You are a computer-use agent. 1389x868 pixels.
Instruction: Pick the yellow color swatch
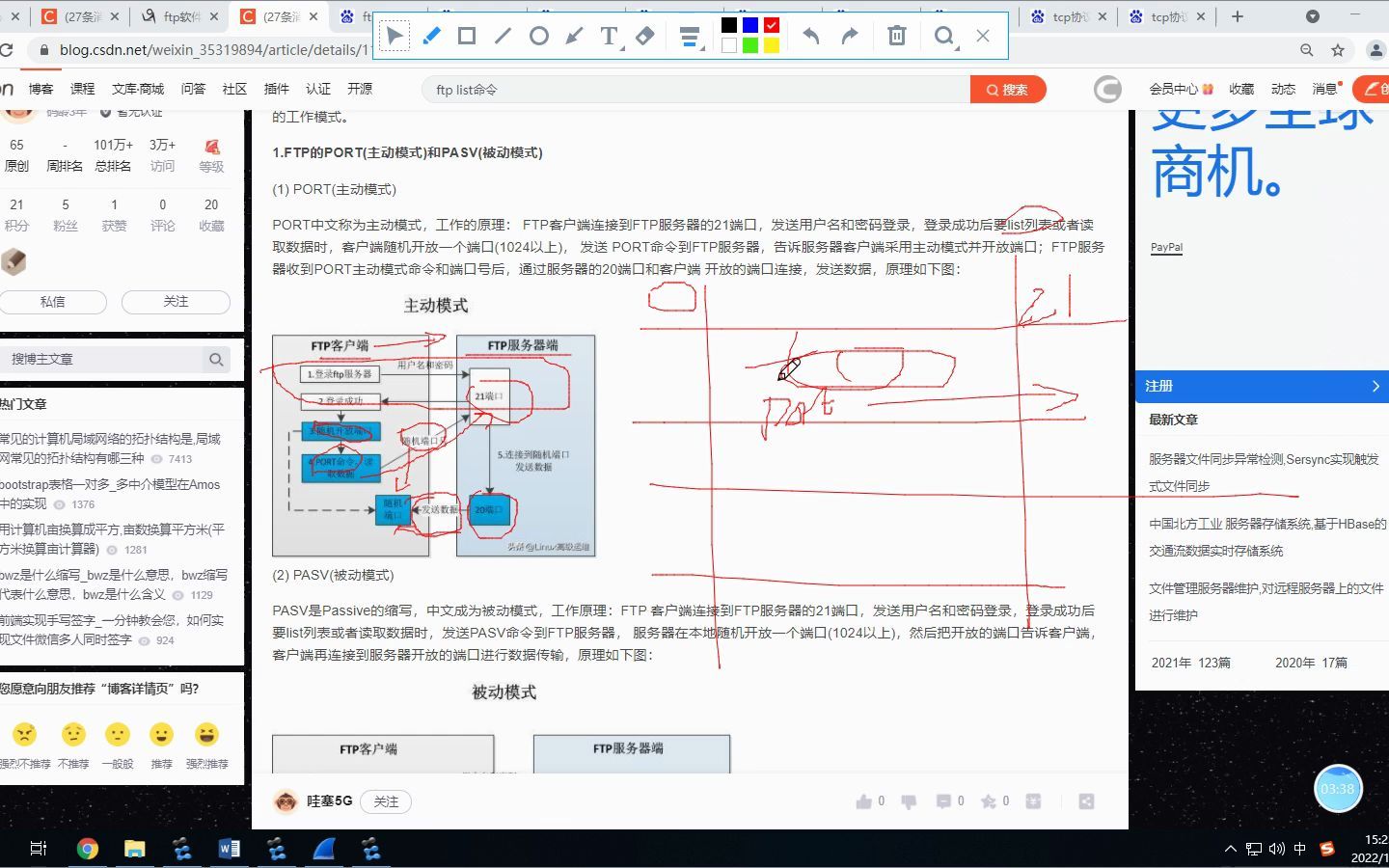pyautogui.click(x=772, y=45)
